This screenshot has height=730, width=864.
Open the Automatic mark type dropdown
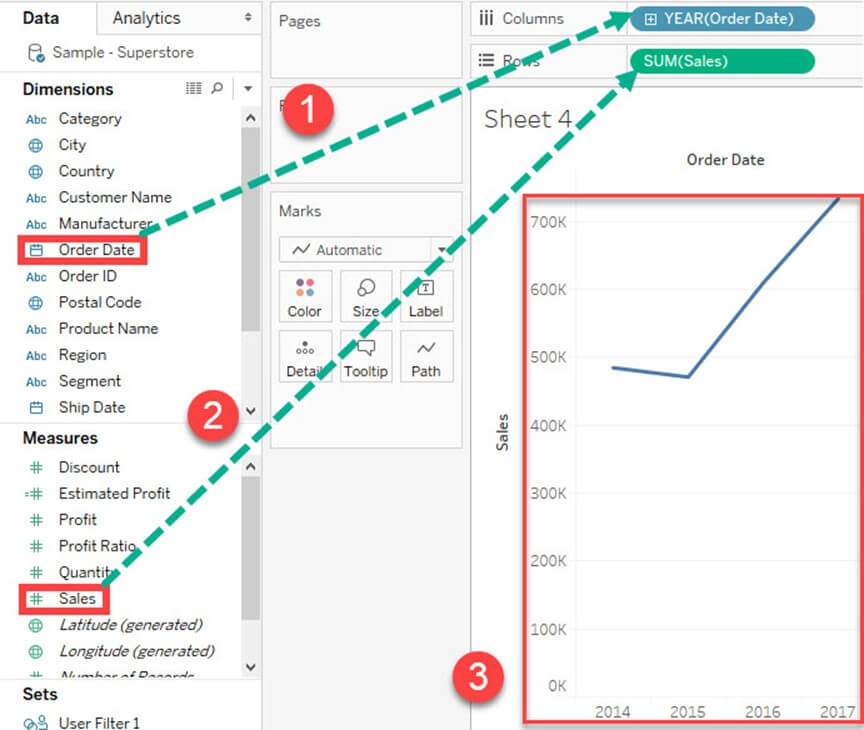(441, 250)
